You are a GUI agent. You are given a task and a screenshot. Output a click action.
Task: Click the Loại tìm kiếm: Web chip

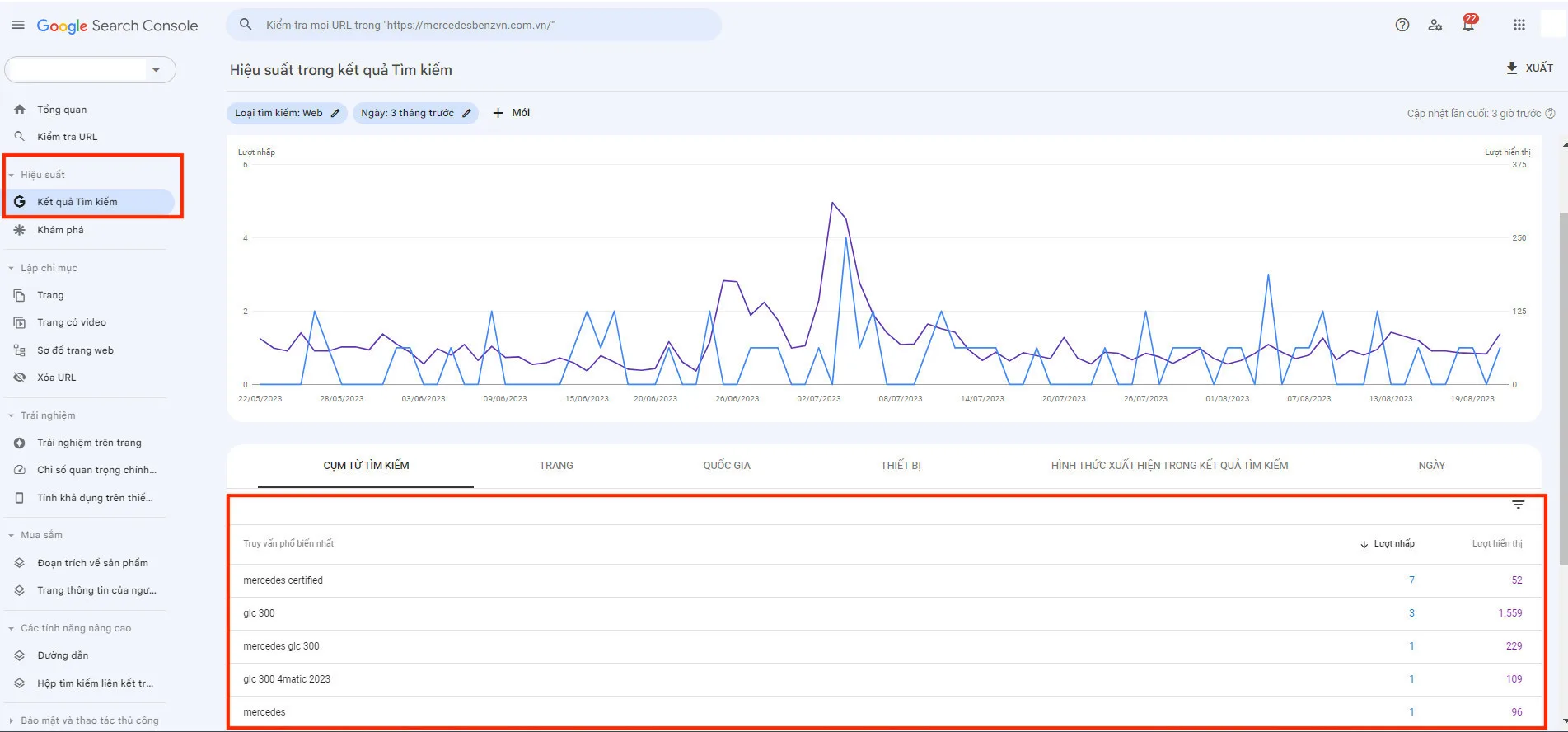tap(287, 113)
